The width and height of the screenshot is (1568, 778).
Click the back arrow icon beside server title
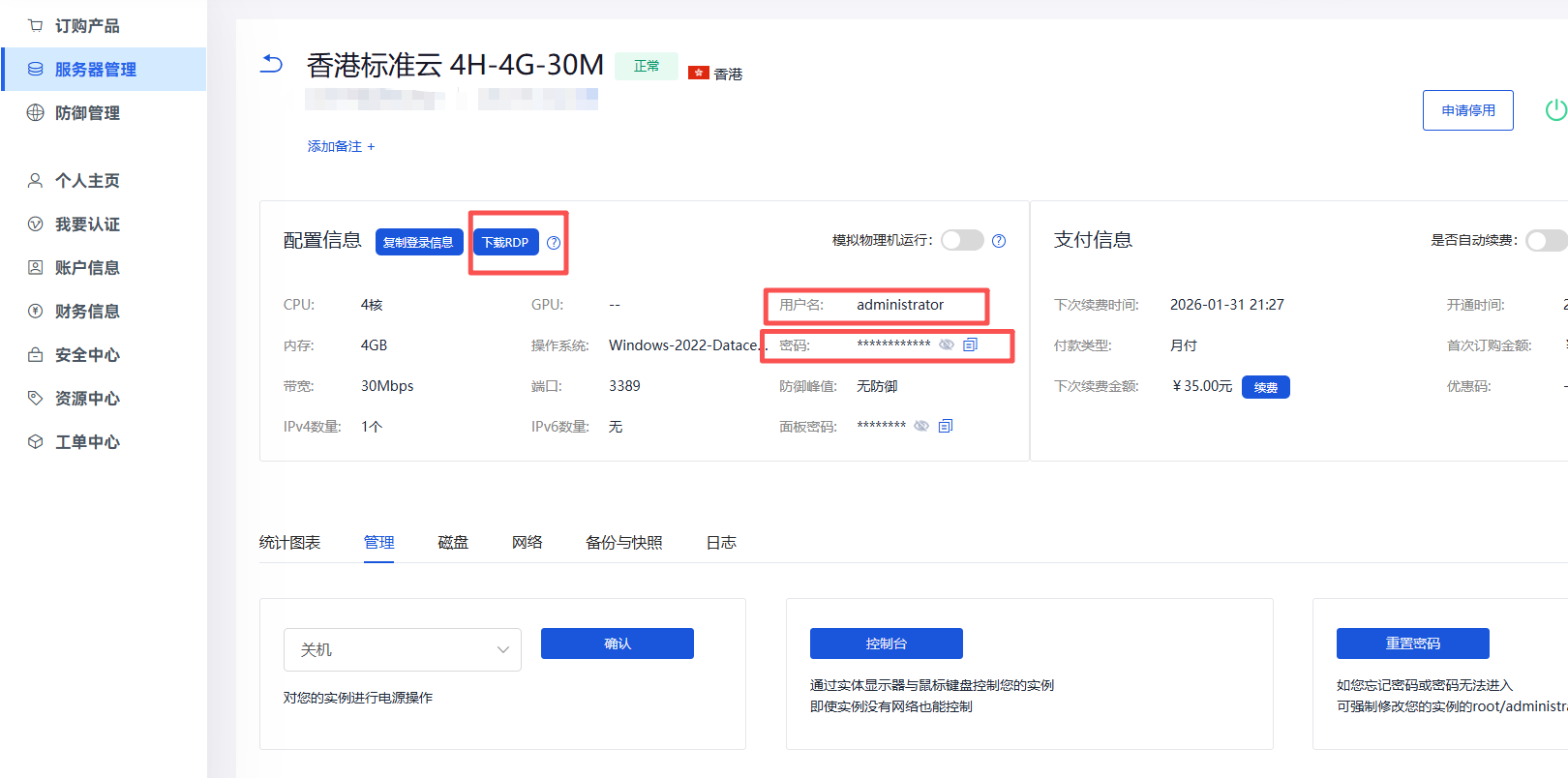[272, 65]
